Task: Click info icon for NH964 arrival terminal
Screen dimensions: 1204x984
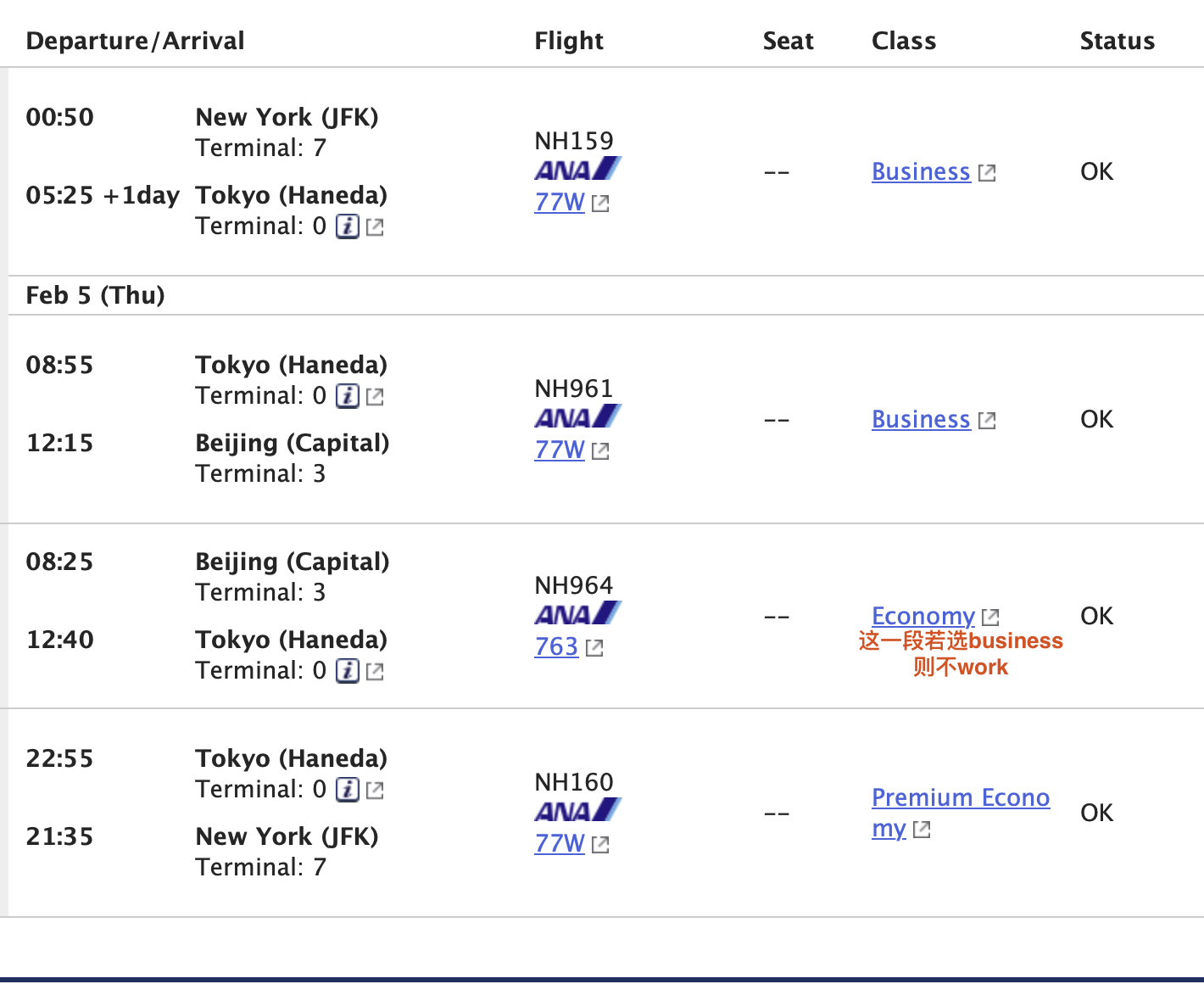Action: pyautogui.click(x=348, y=671)
